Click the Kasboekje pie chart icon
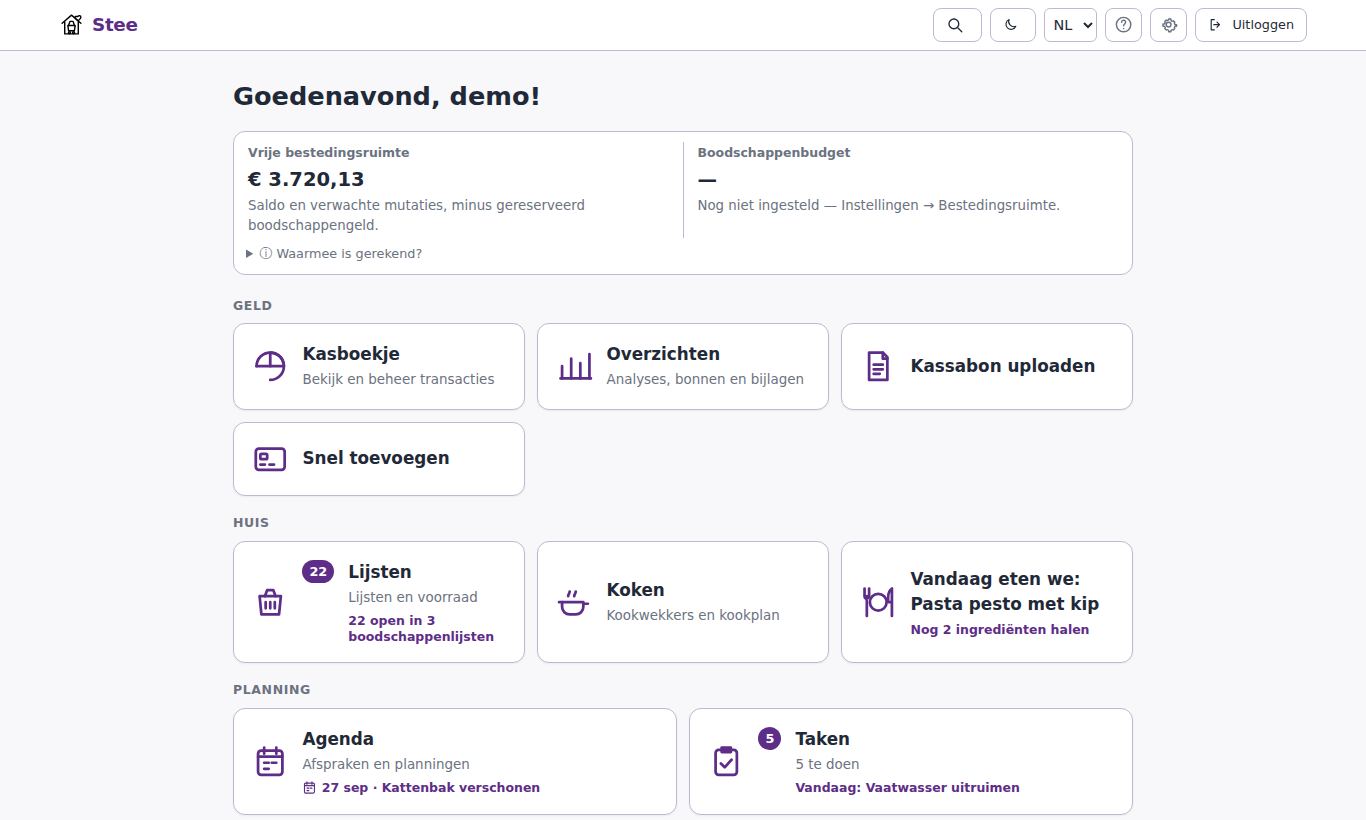This screenshot has height=820, width=1366. click(x=270, y=366)
